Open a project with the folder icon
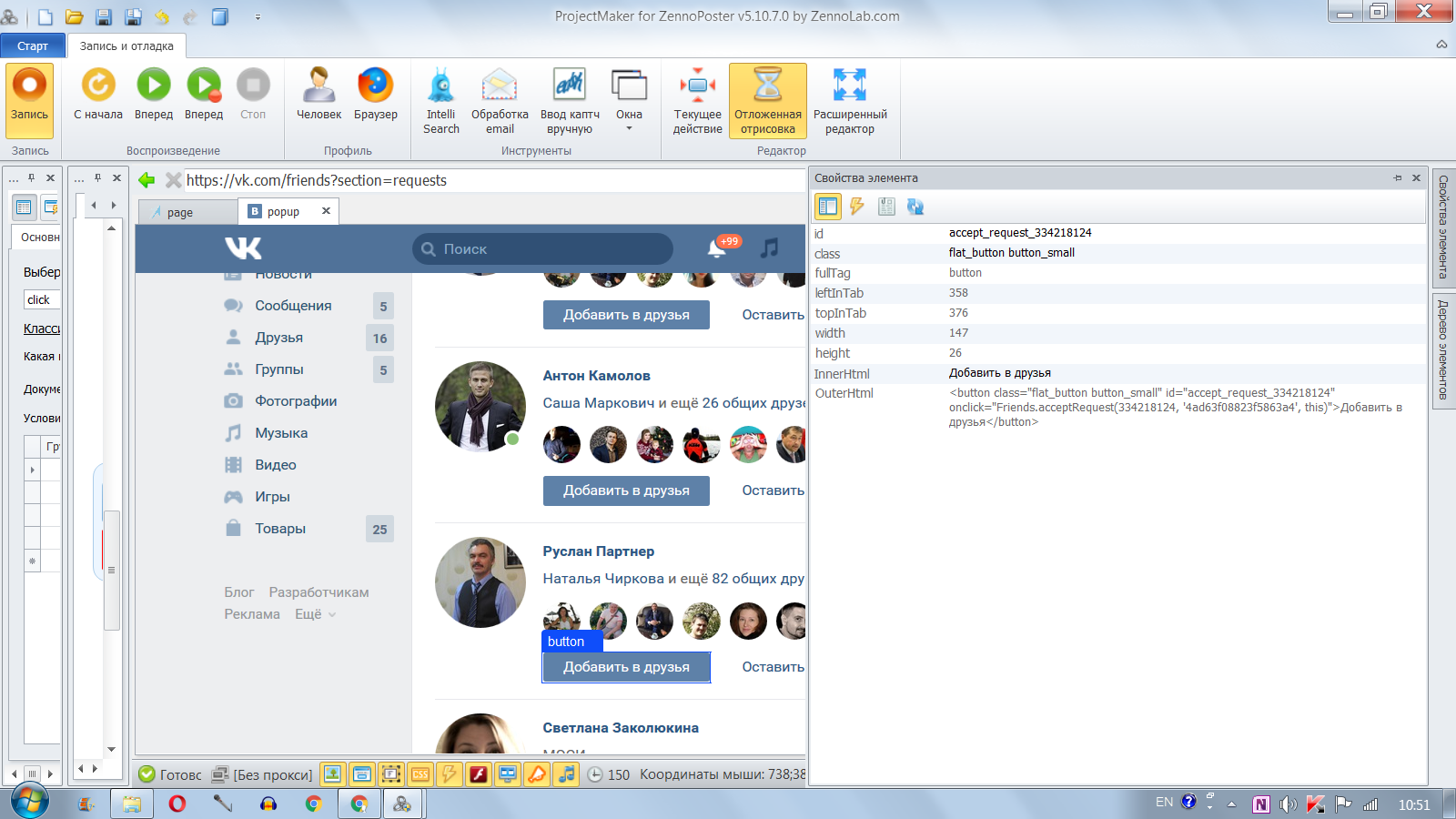Image resolution: width=1456 pixels, height=819 pixels. (75, 16)
